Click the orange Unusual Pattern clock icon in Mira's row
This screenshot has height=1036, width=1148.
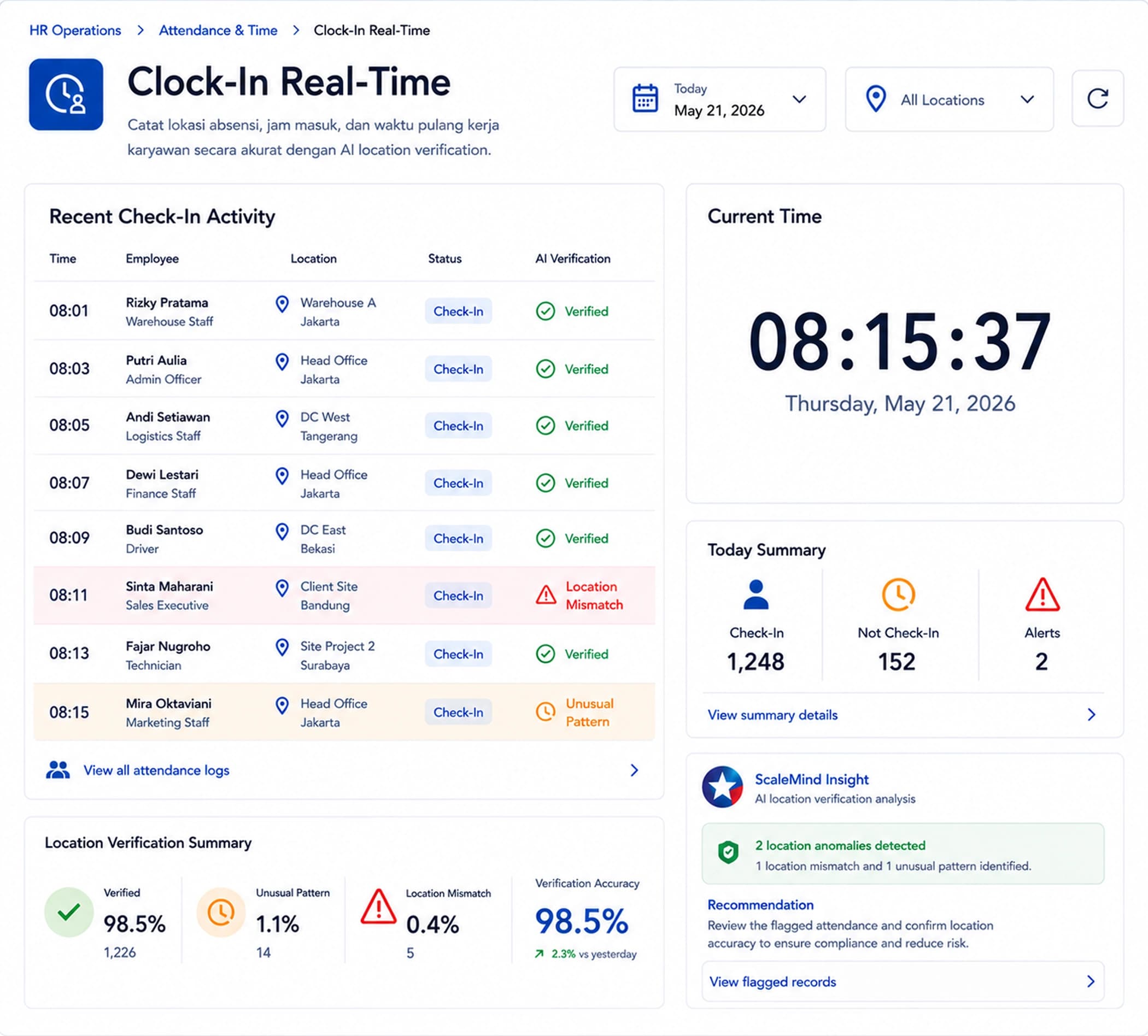[x=546, y=711]
